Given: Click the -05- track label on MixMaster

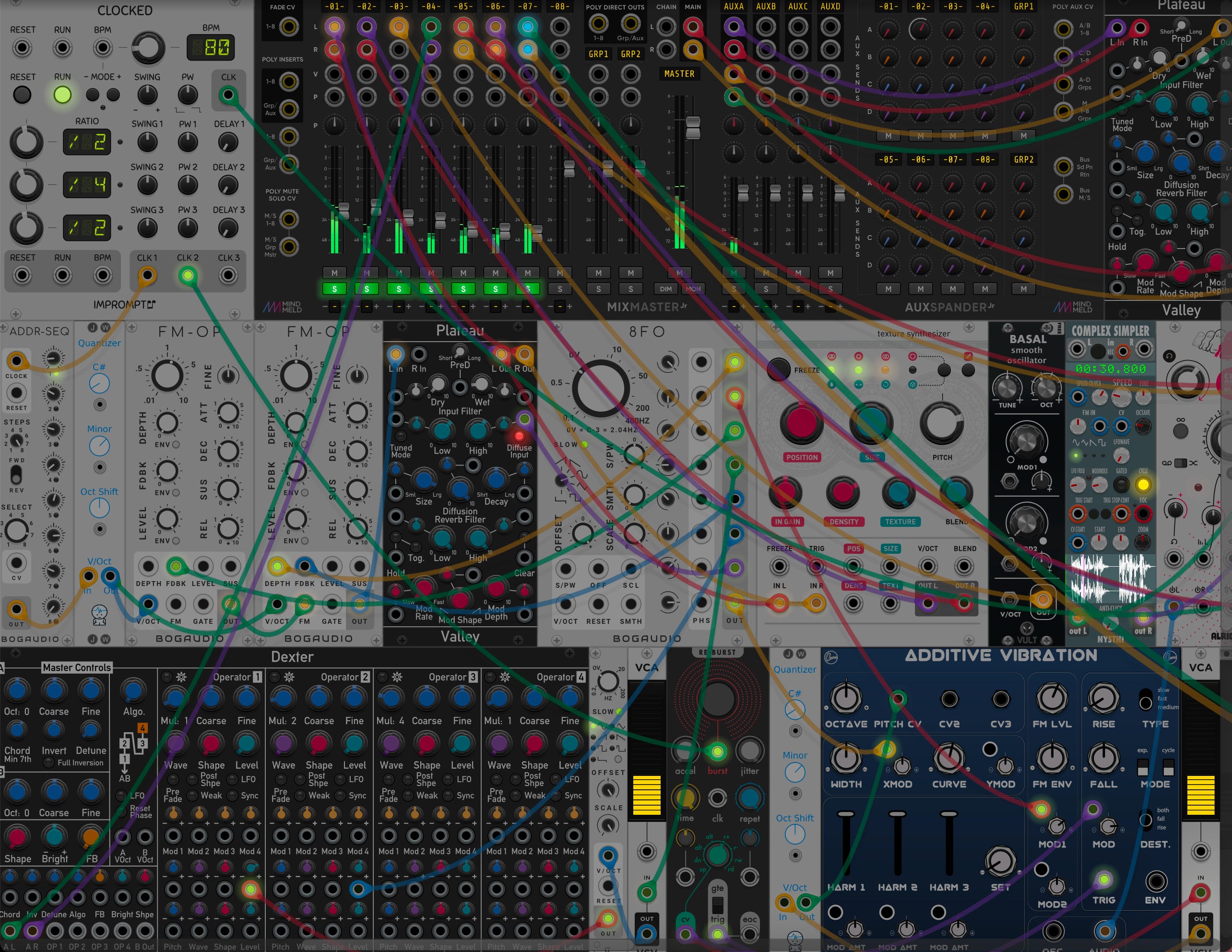Looking at the screenshot, I should pyautogui.click(x=463, y=7).
